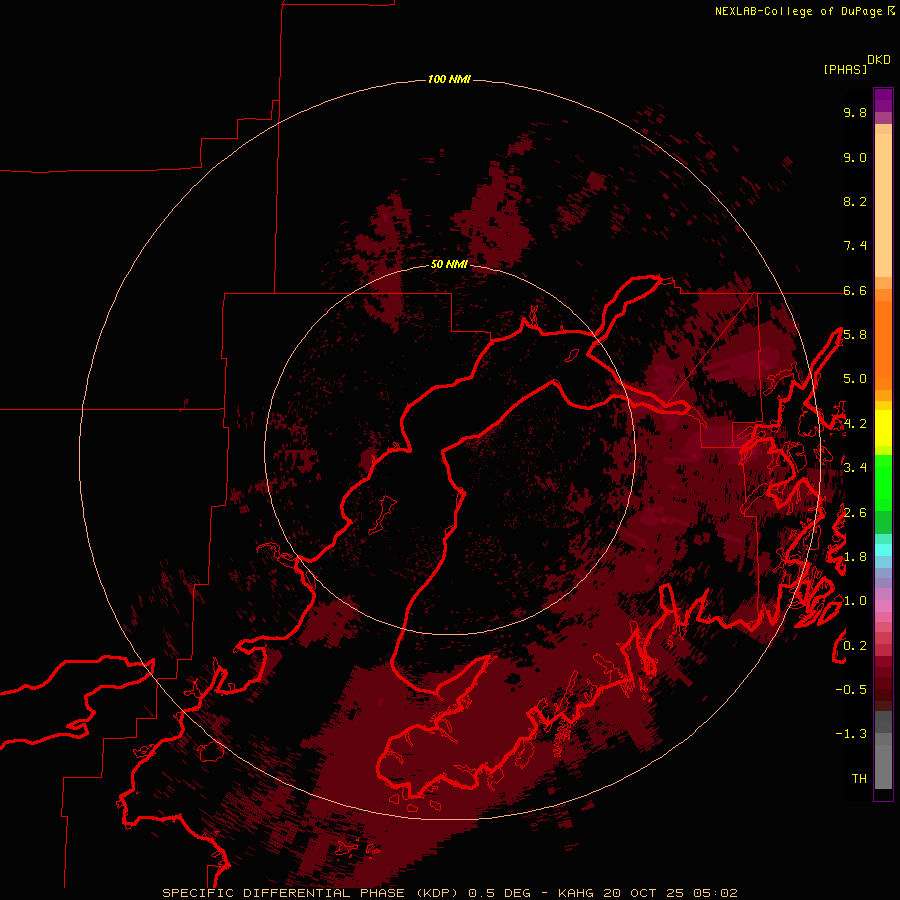Image resolution: width=900 pixels, height=900 pixels.
Task: Click the 7.4 scale value
Action: tap(855, 246)
